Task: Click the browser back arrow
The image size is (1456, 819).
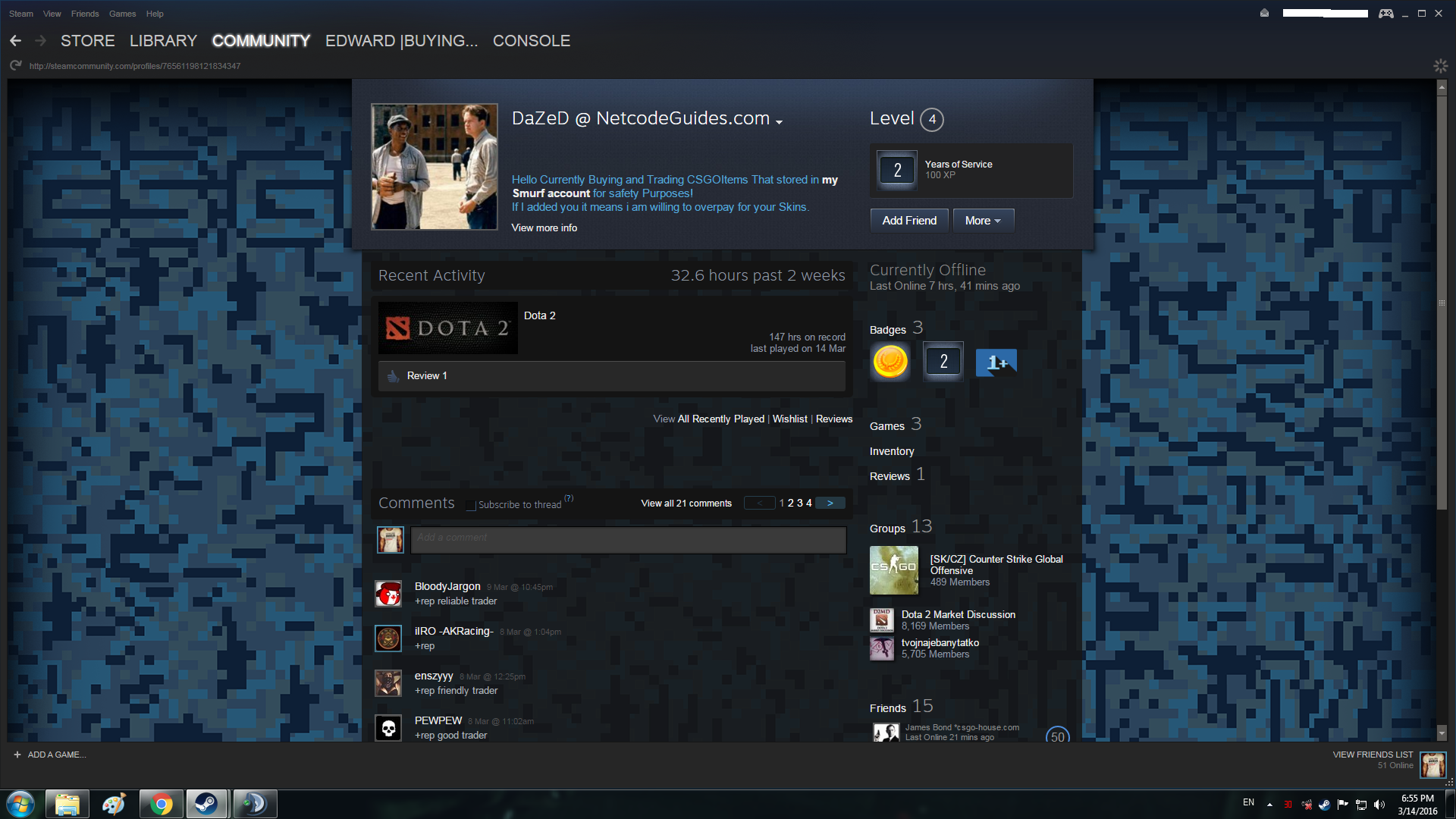Action: 16,41
